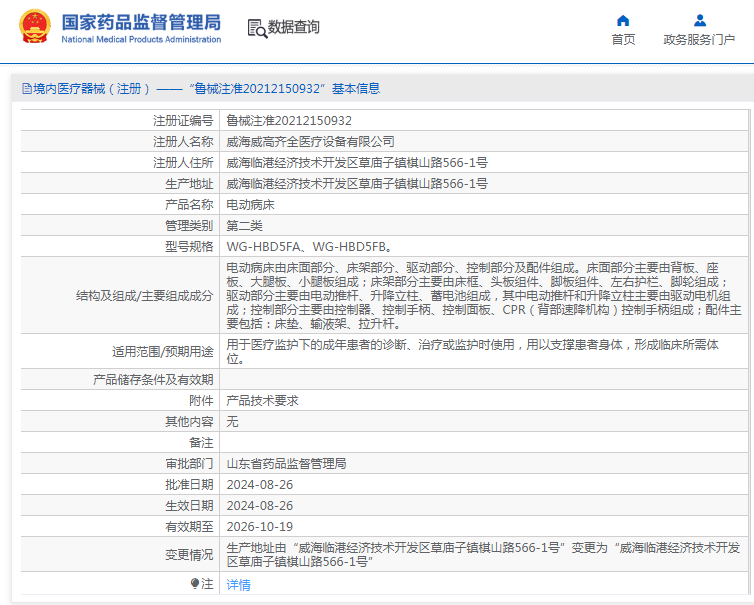Click the 产品储存条件及有效期 label
Screen dimensions: 754x605
pos(153,380)
